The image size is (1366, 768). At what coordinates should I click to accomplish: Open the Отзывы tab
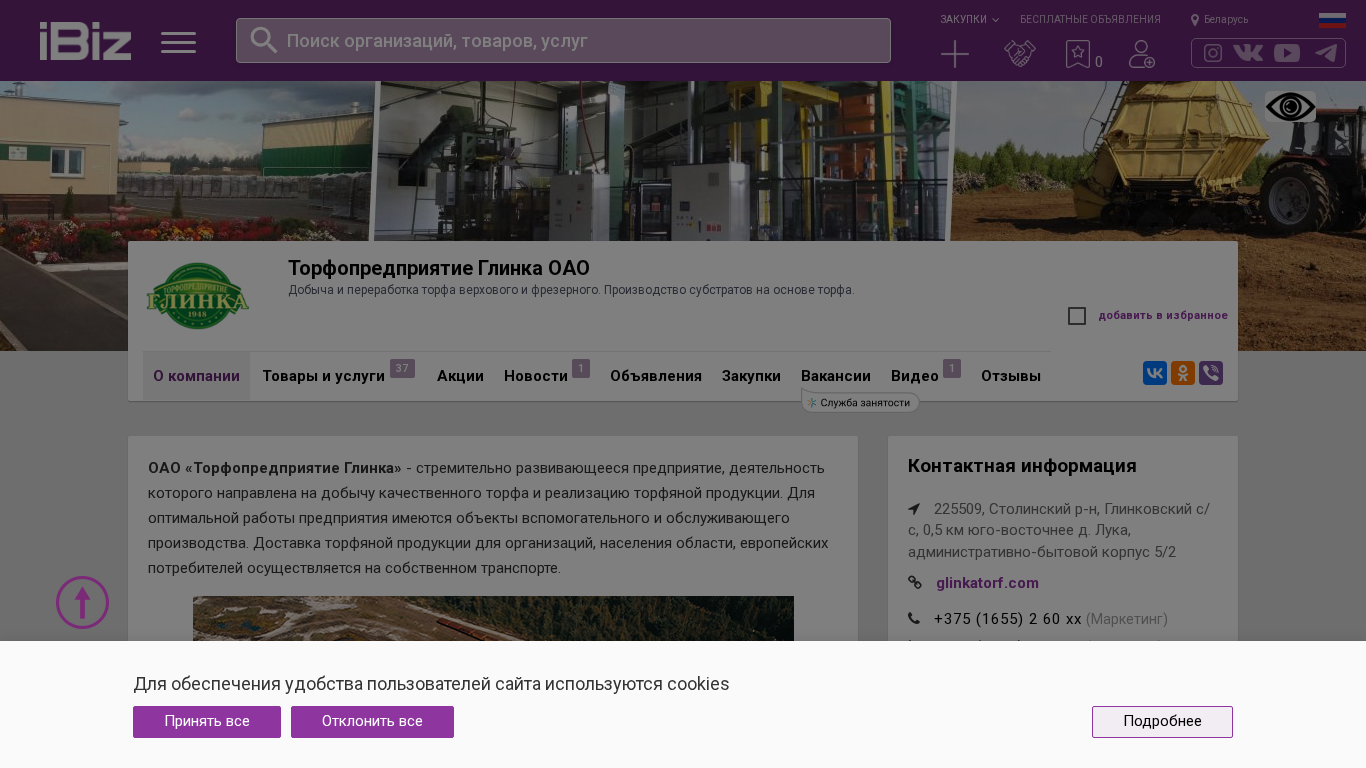[x=1011, y=376]
